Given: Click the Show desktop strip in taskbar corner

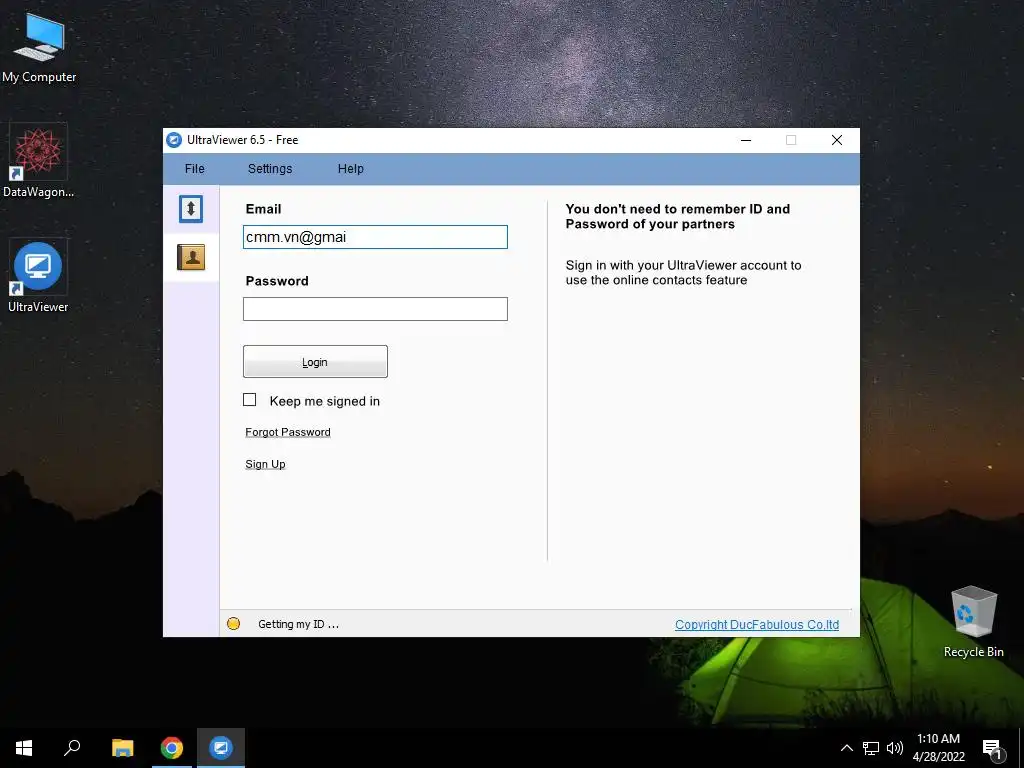Looking at the screenshot, I should click(x=1021, y=748).
